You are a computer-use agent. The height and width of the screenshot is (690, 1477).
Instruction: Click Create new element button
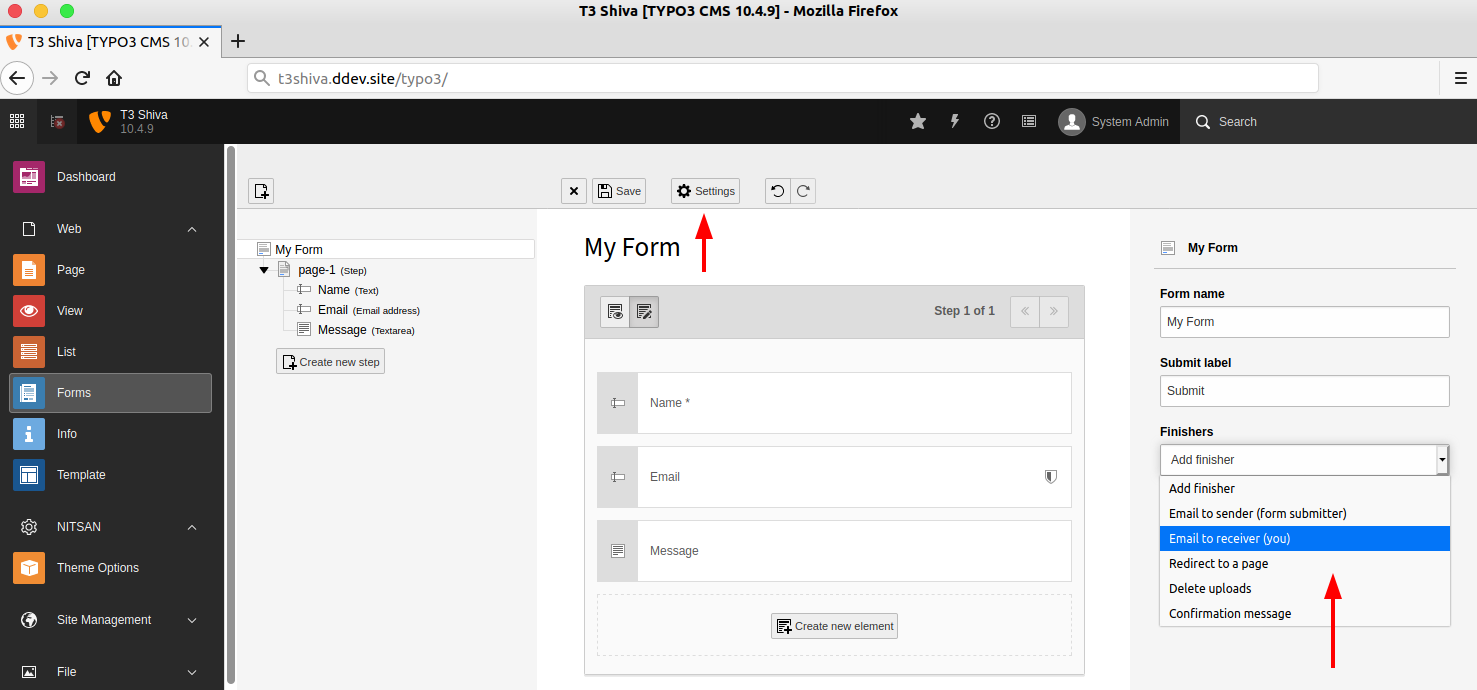click(835, 626)
